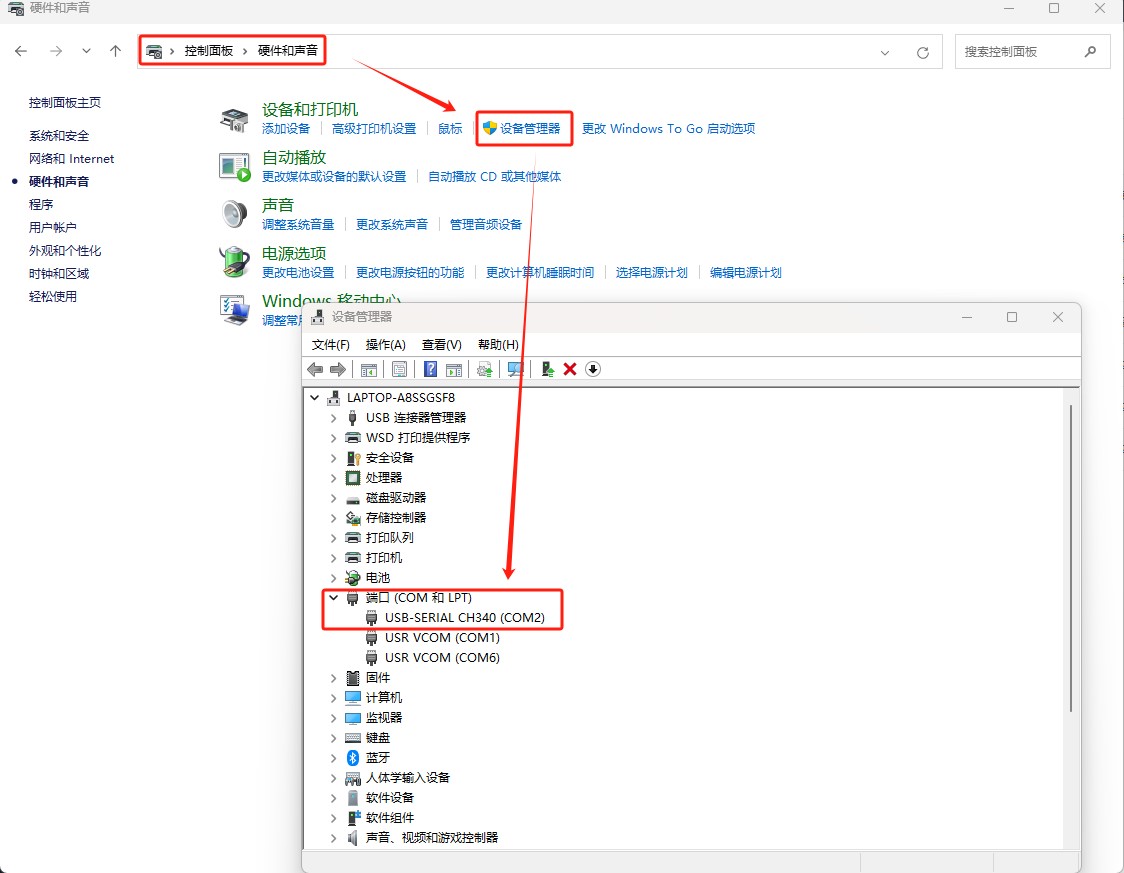1124x873 pixels.
Task: Open the 查看(V) menu
Action: coord(442,345)
